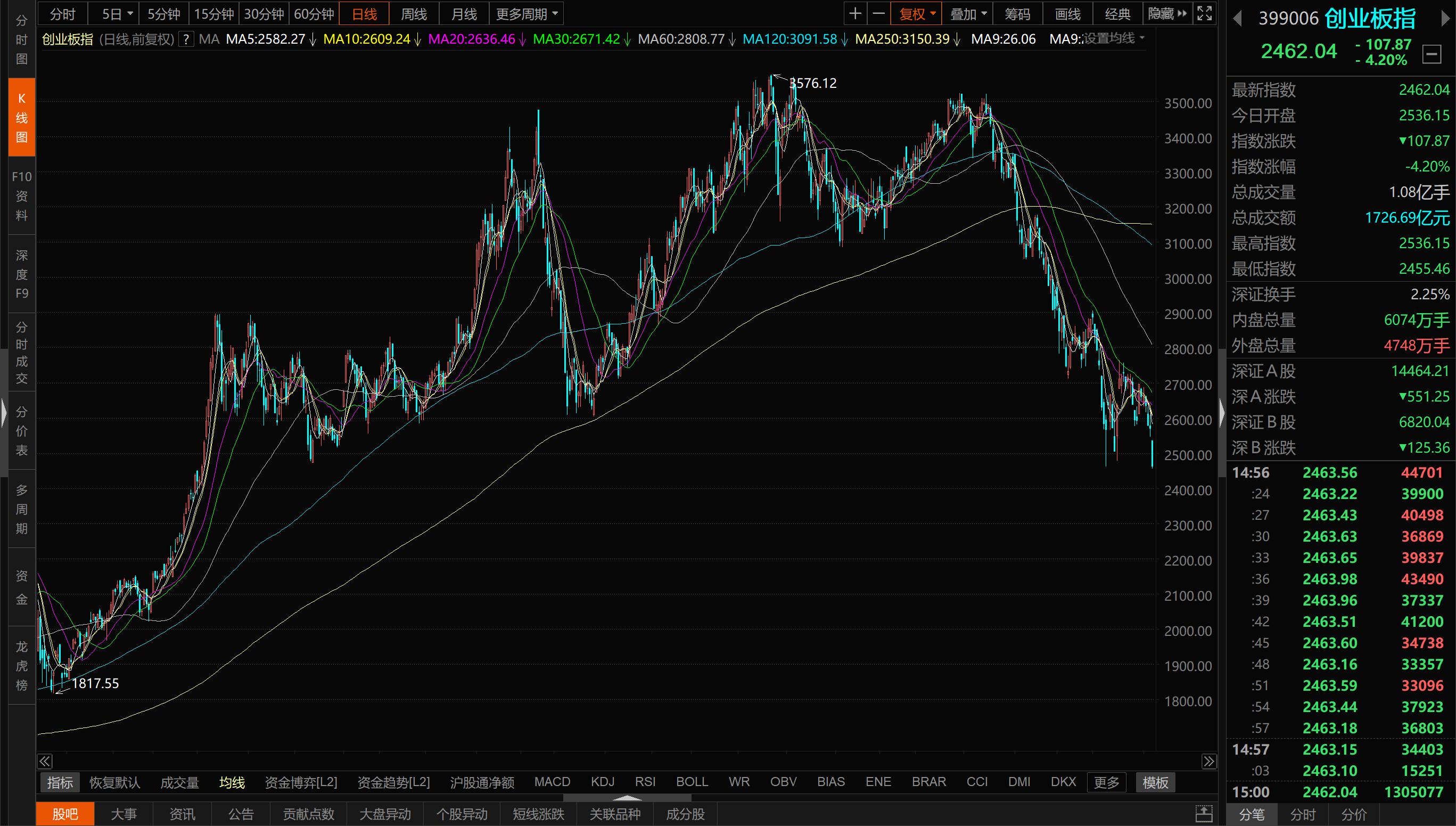1456x826 pixels.
Task: Open 大事 bottom tab
Action: click(124, 814)
